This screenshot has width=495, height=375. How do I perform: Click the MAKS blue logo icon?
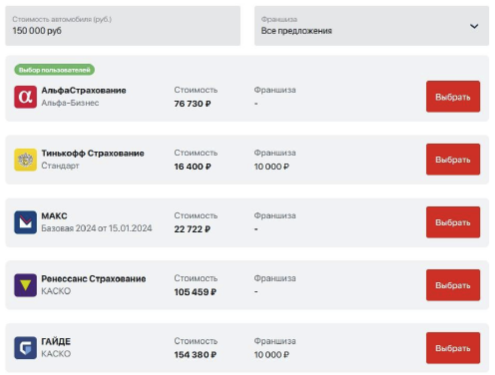point(25,222)
